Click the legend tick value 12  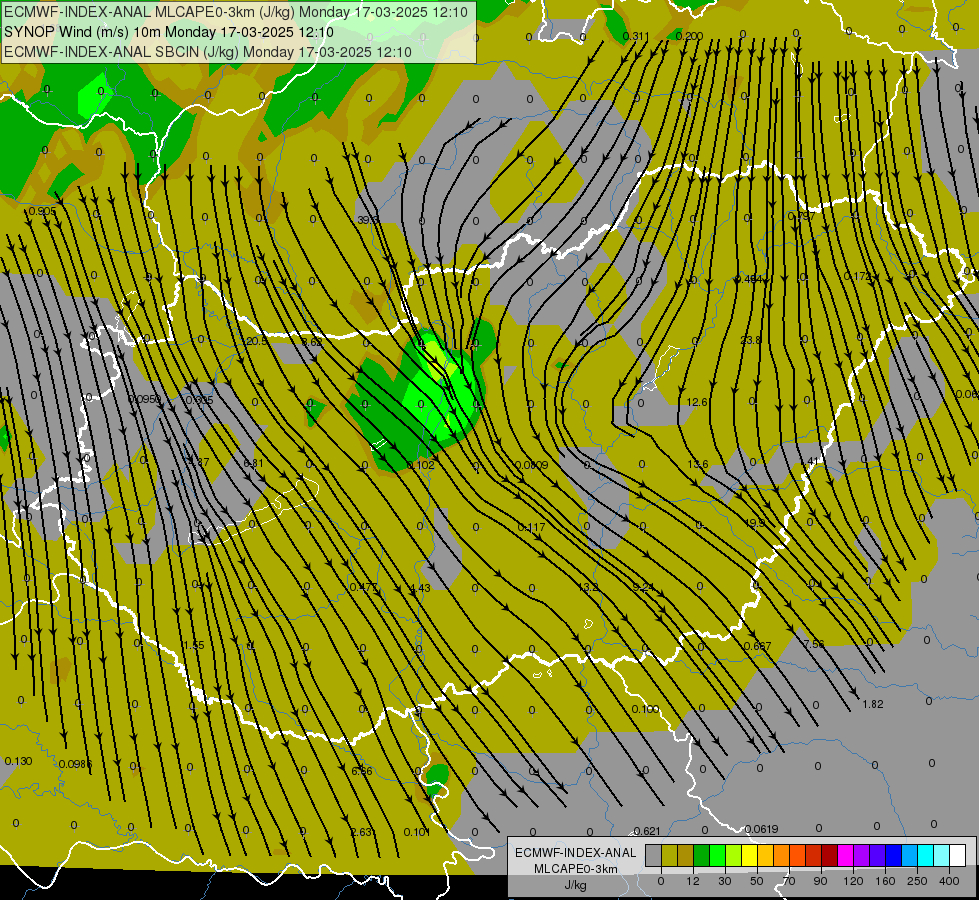tap(692, 881)
